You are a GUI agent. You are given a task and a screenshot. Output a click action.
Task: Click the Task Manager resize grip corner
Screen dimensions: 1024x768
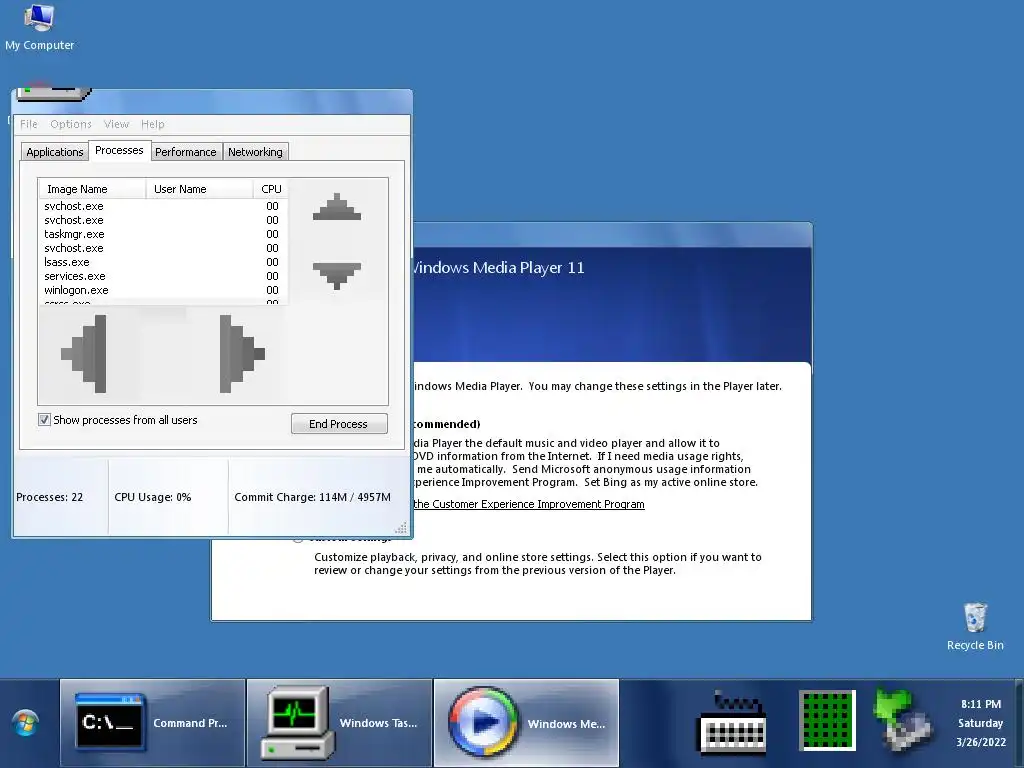(401, 528)
